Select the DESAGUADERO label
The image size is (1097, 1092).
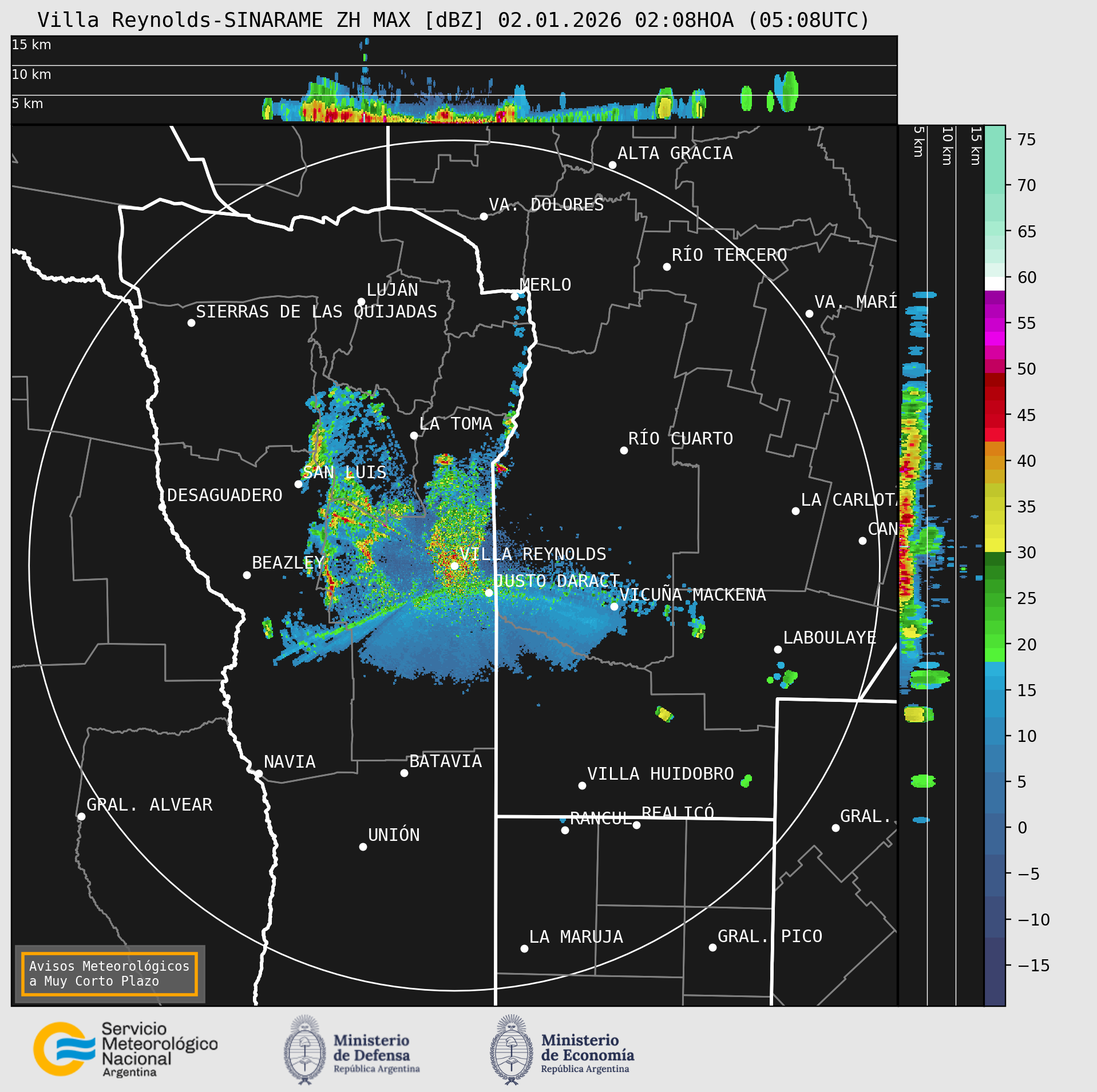(x=225, y=495)
